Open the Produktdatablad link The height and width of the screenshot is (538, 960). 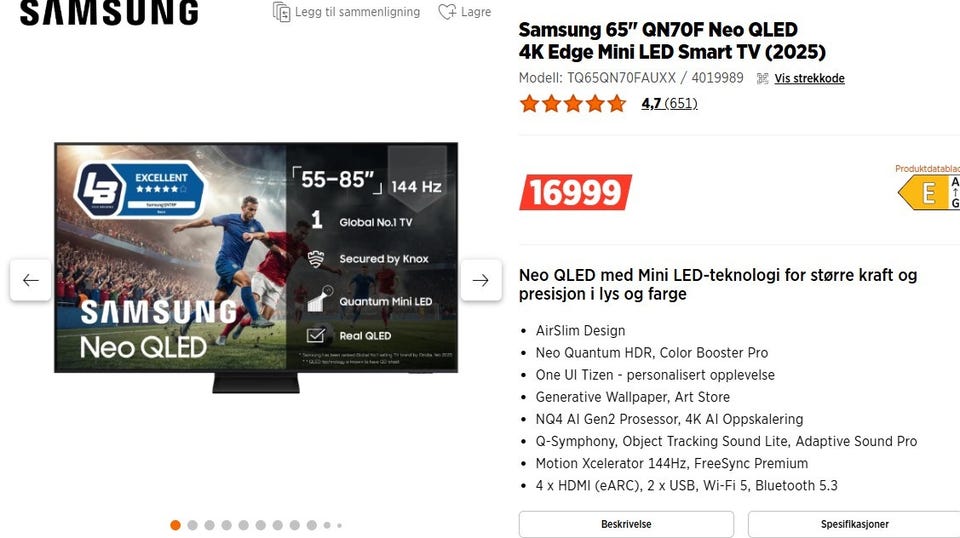coord(927,168)
